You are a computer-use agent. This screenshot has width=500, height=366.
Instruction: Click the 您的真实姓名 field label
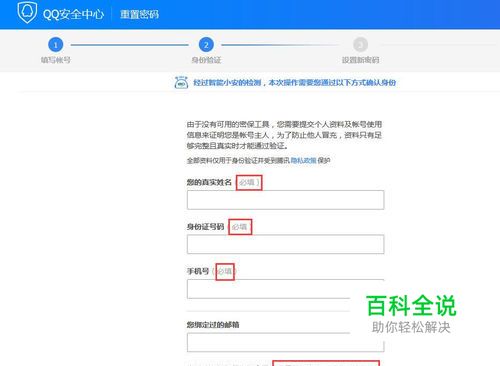pos(209,182)
